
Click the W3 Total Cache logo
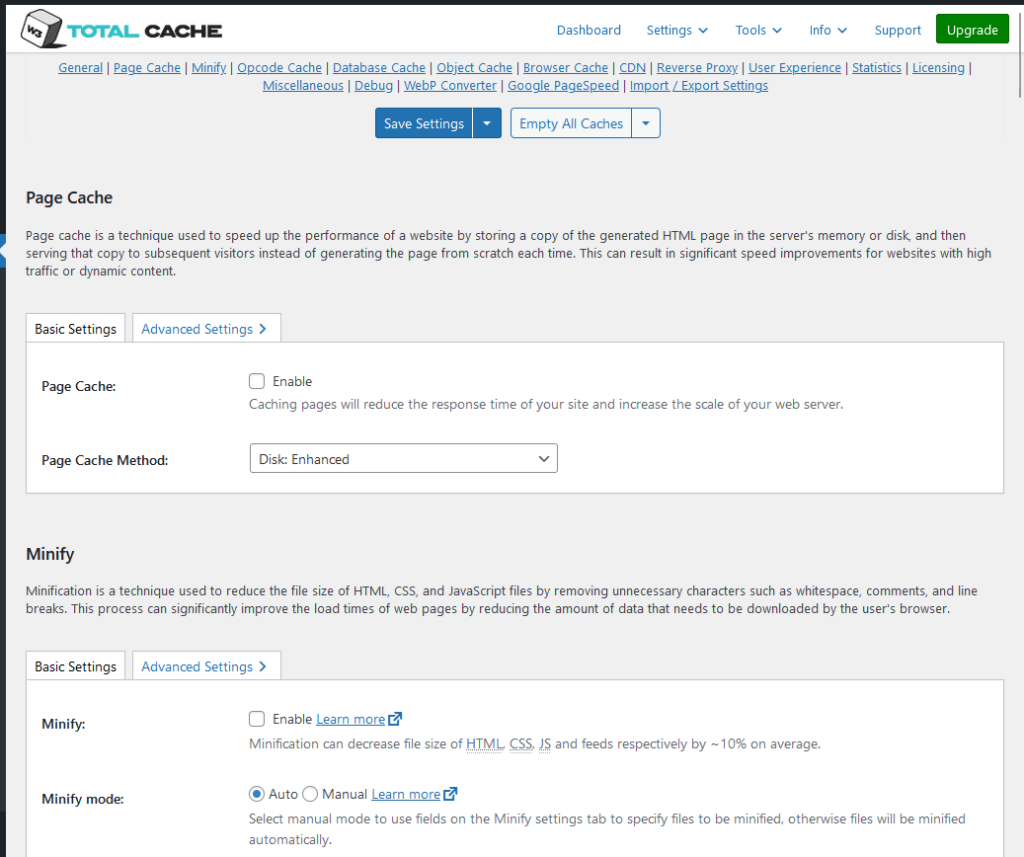point(121,29)
